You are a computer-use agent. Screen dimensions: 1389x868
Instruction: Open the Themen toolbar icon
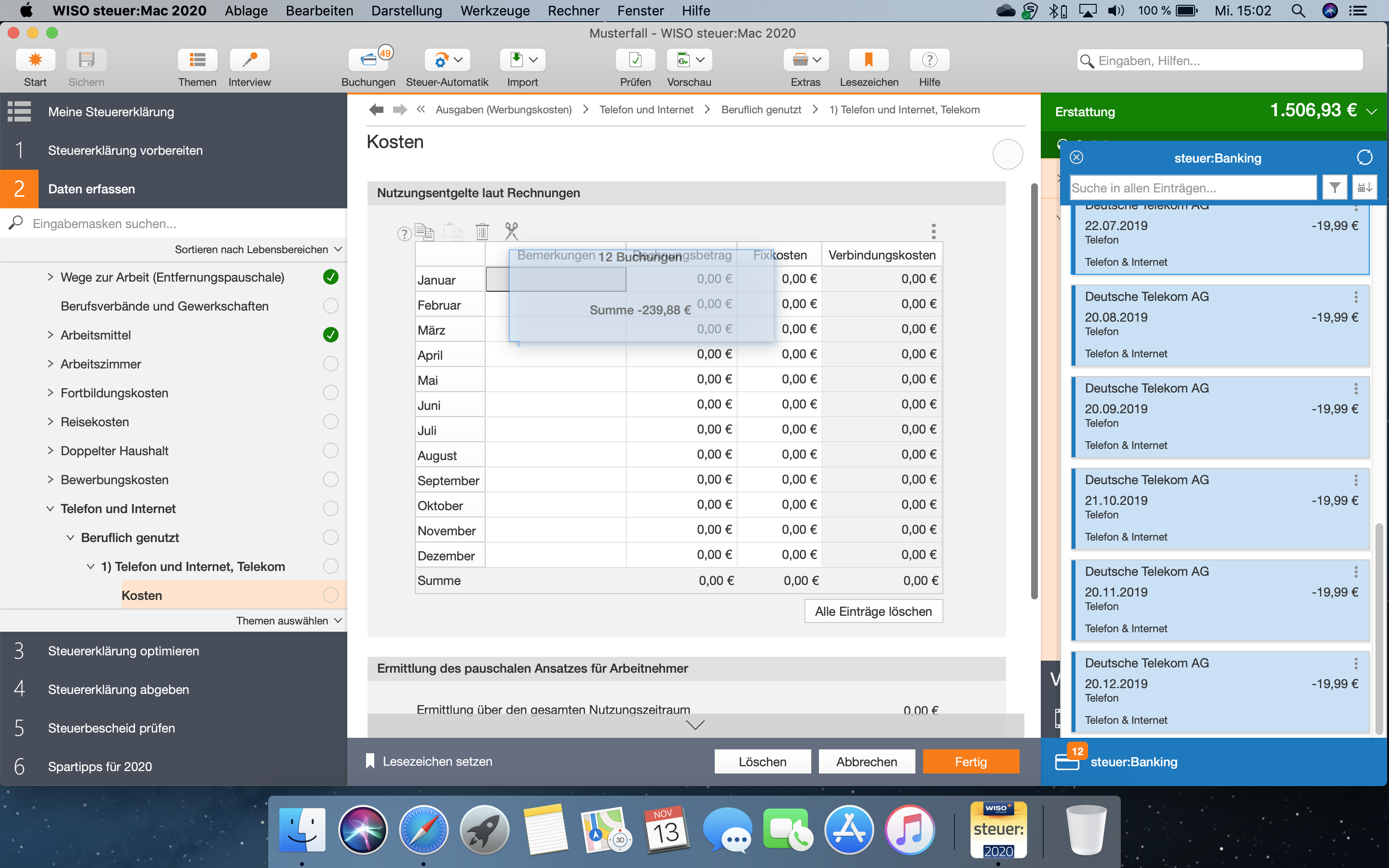click(x=197, y=60)
